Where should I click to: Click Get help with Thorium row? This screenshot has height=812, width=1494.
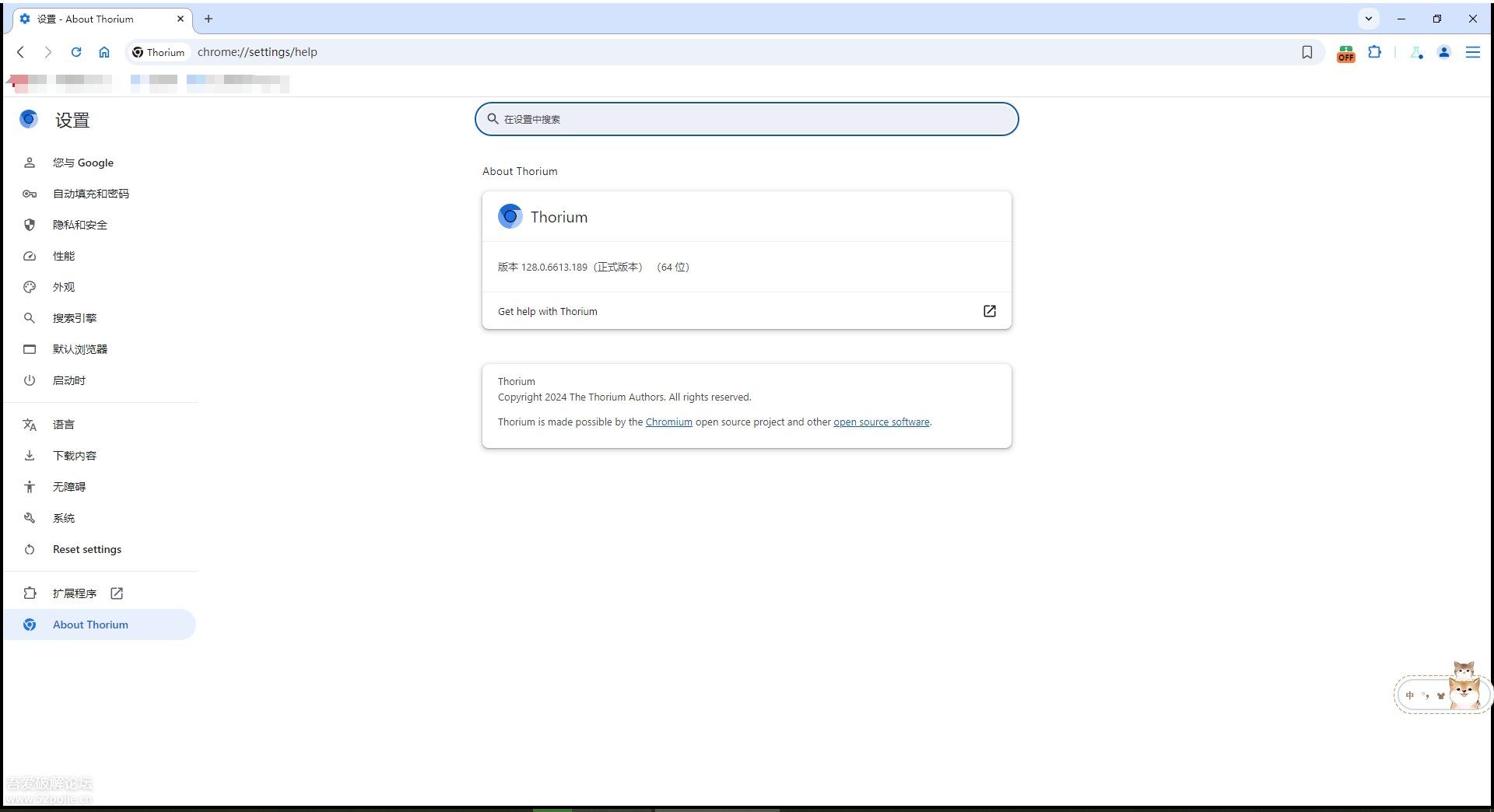tap(747, 311)
